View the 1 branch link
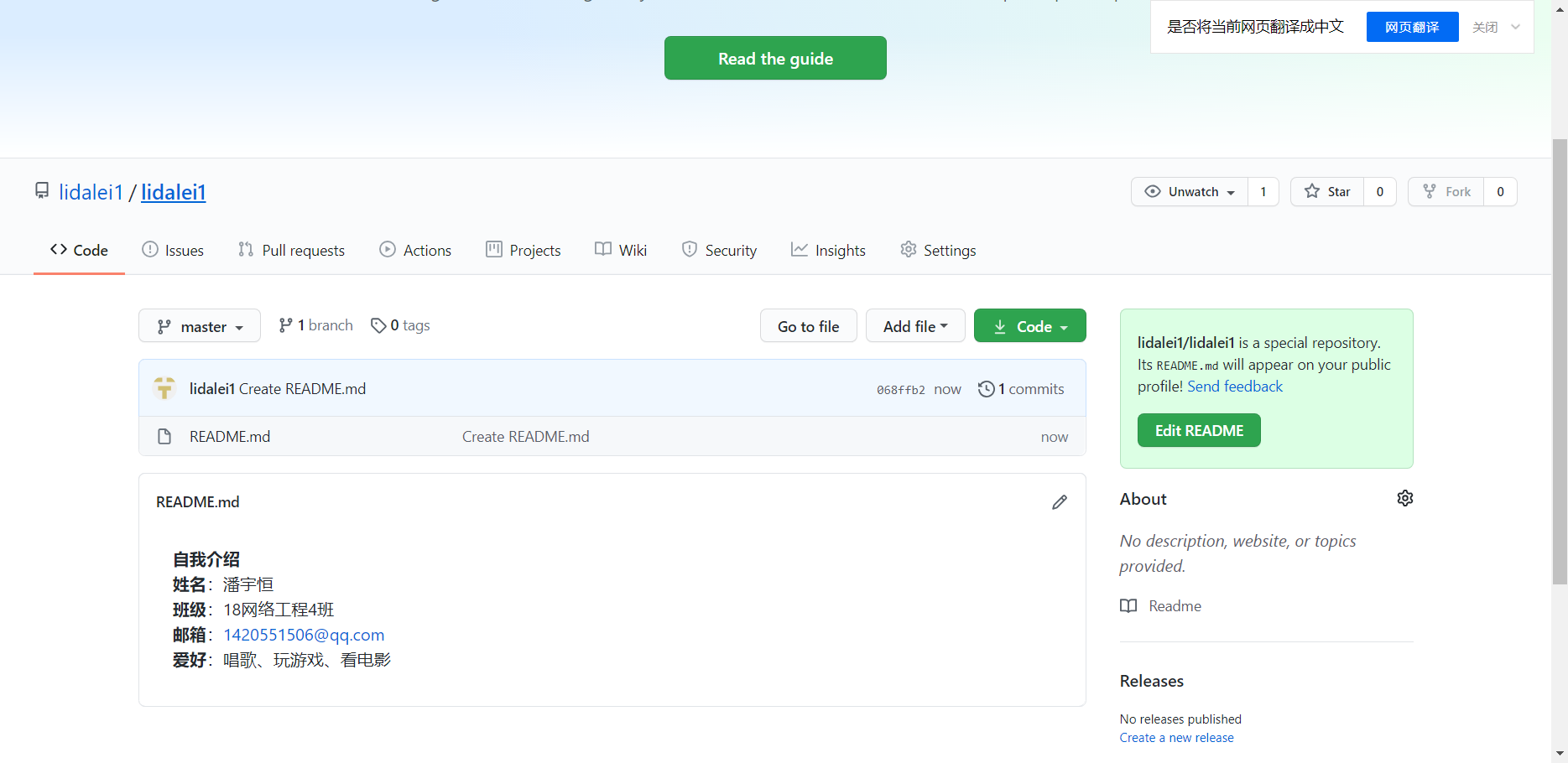1568x763 pixels. (316, 325)
